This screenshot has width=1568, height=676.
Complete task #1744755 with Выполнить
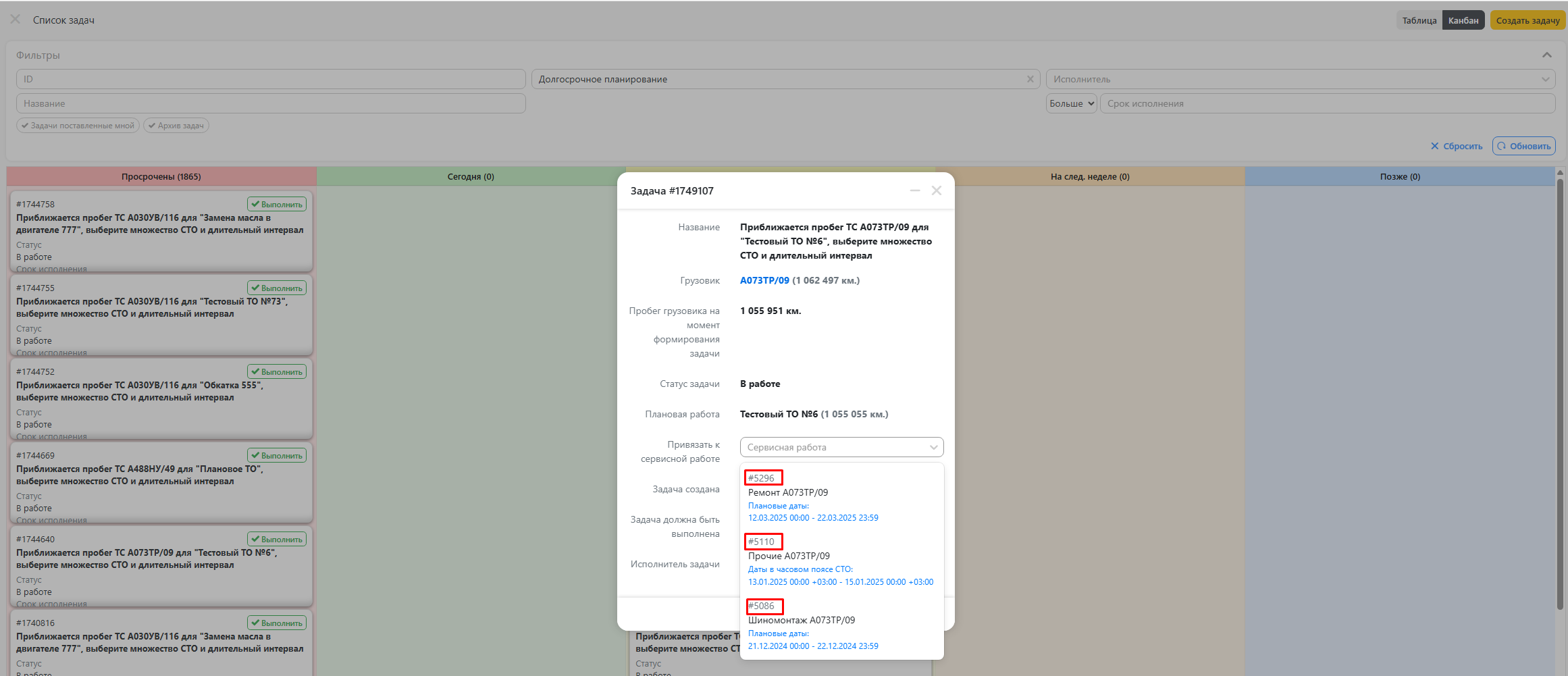pyautogui.click(x=277, y=288)
